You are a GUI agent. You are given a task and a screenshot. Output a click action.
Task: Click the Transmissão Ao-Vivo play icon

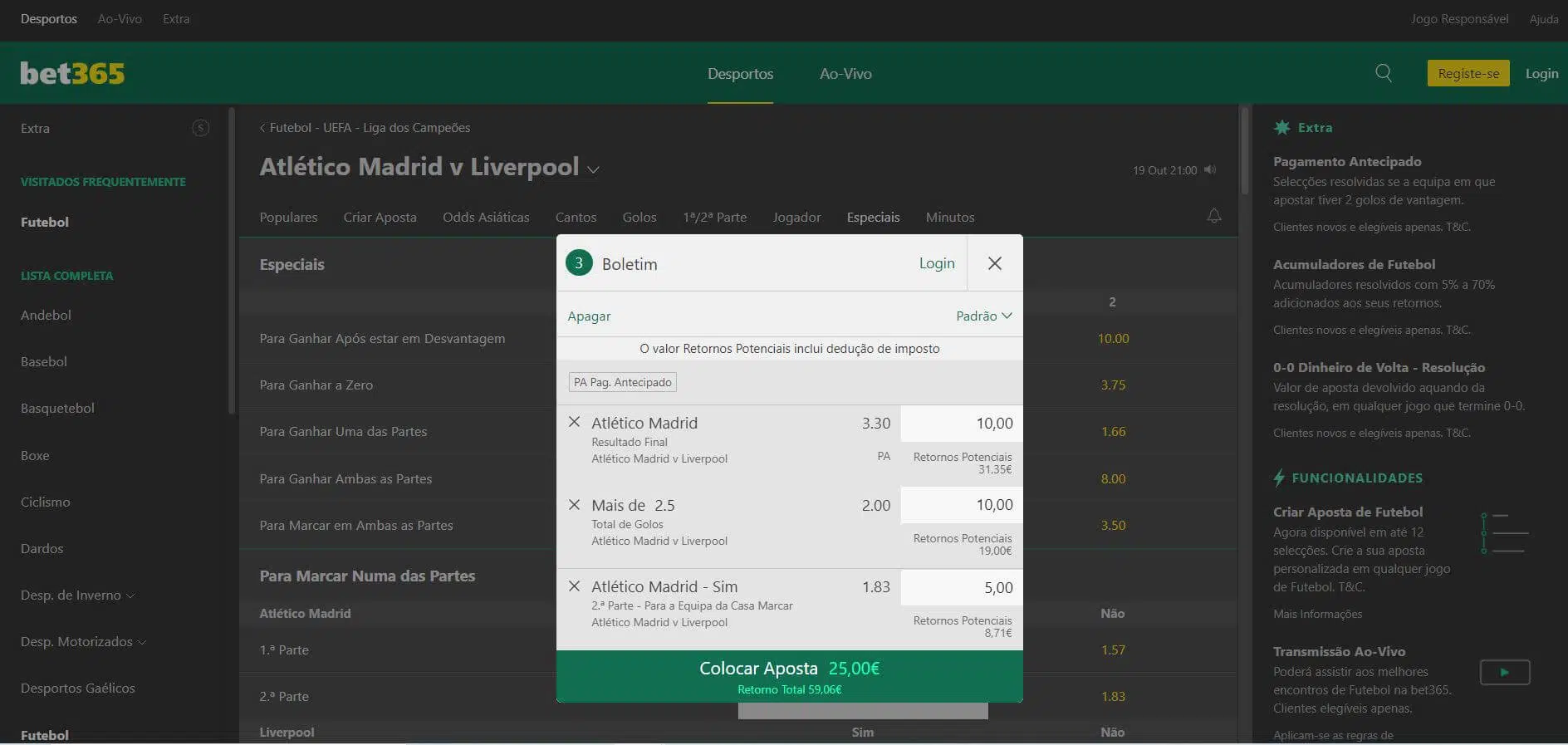tap(1505, 672)
